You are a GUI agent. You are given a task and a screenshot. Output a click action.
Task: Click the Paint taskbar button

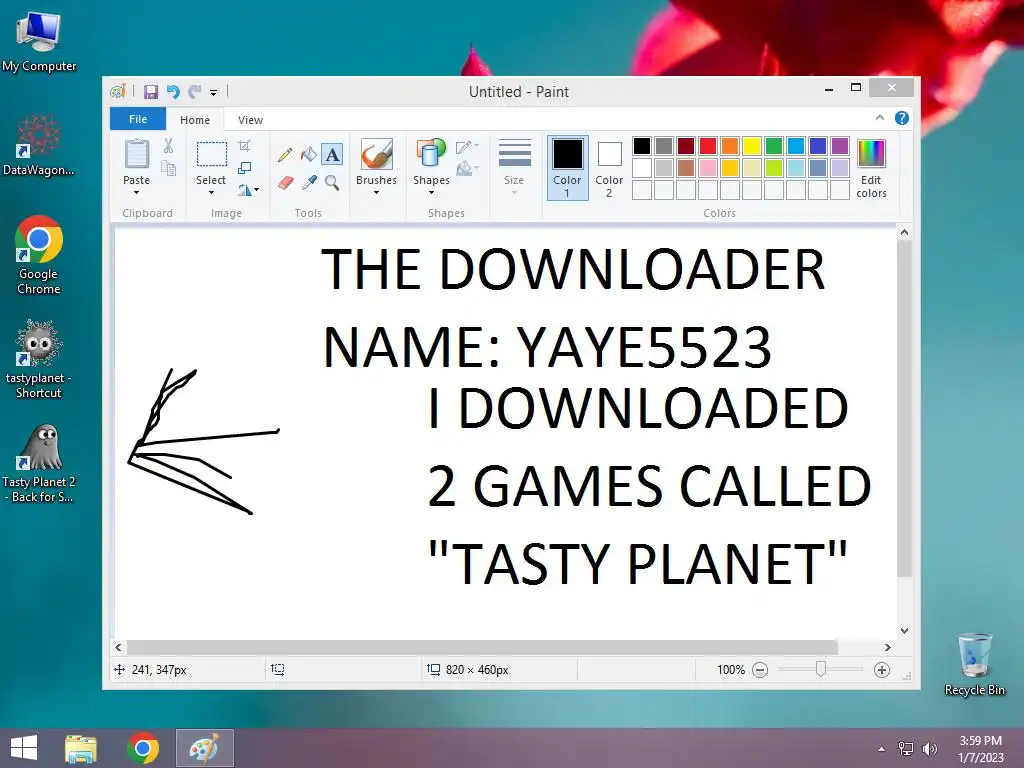point(204,748)
